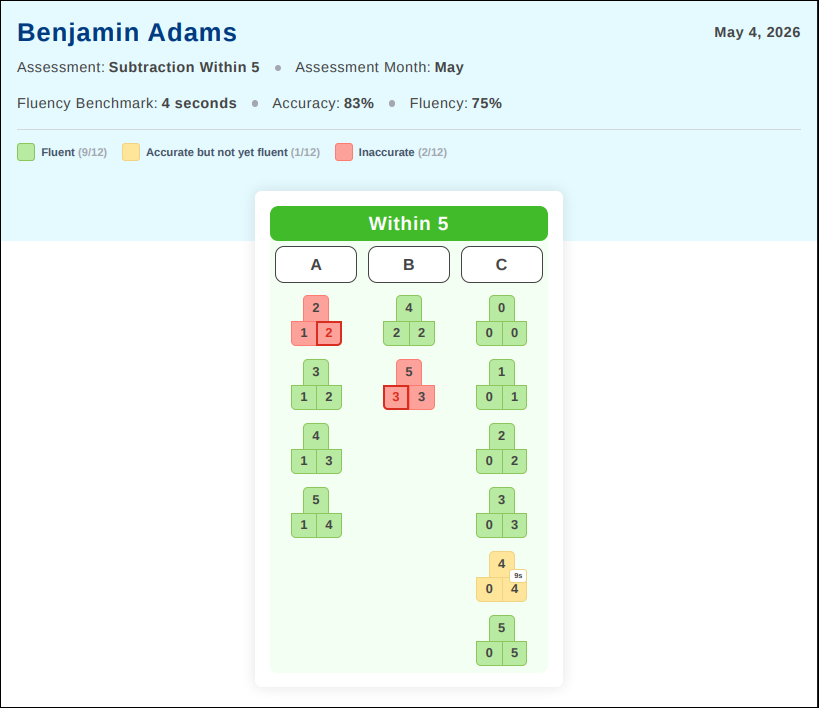The image size is (819, 708).
Task: Click the yellow Accurate but not fluent swatch
Action: (131, 152)
